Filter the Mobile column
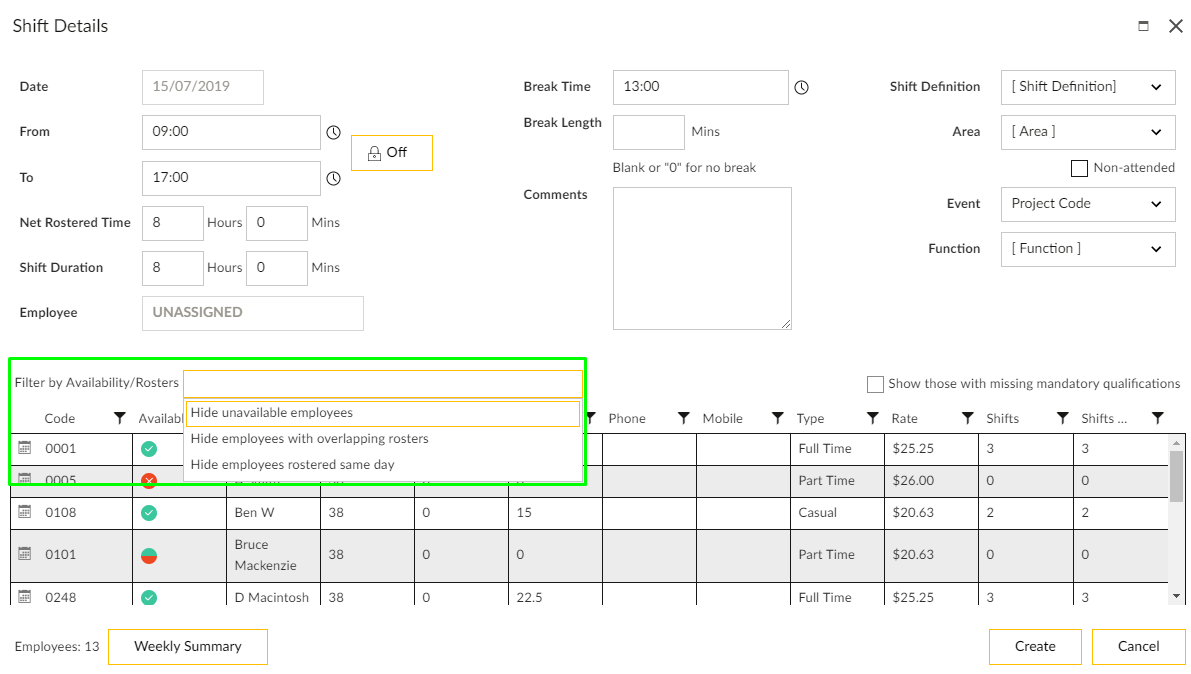1191x674 pixels. point(777,418)
